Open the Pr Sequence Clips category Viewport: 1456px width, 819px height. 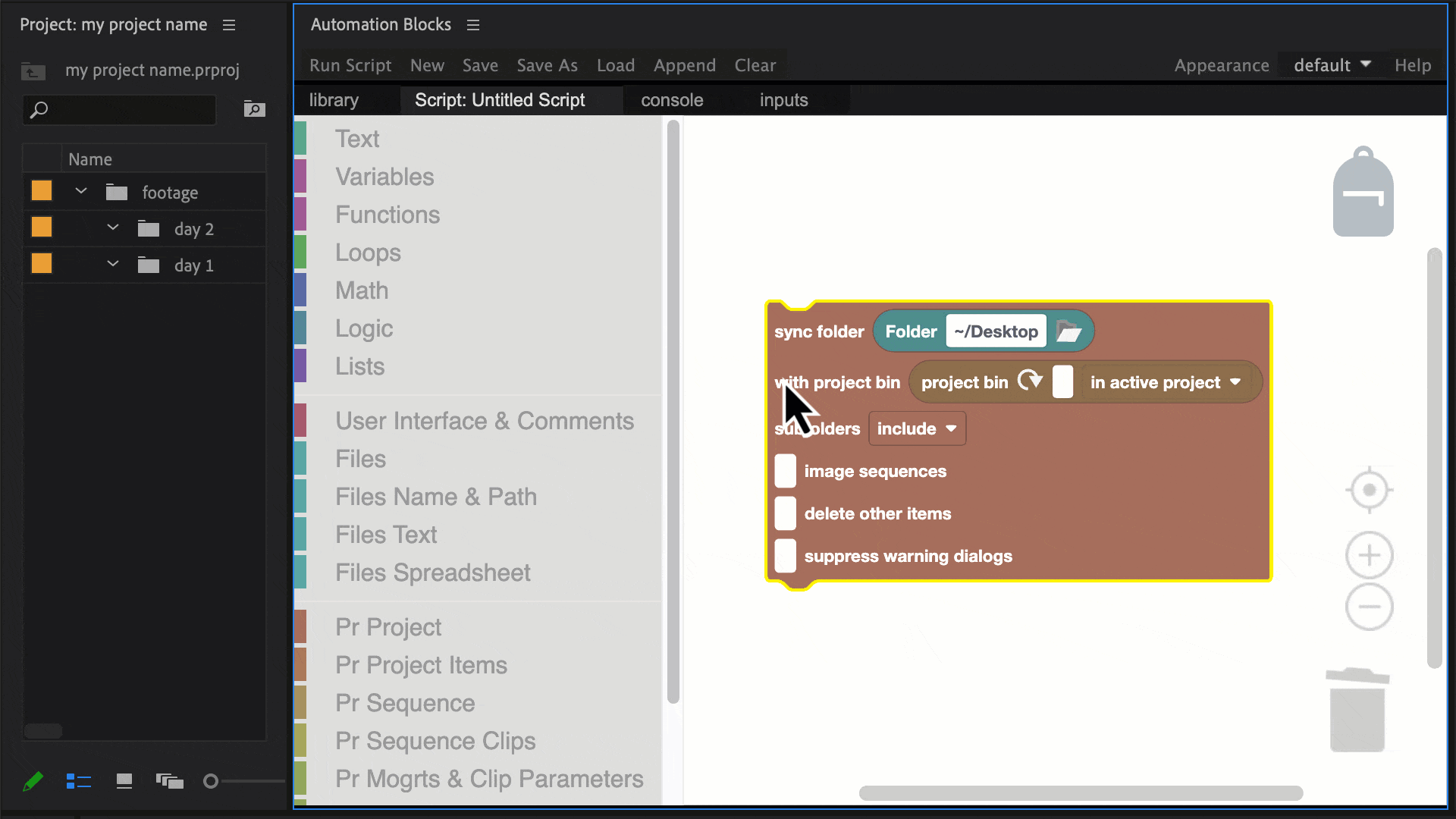pyautogui.click(x=435, y=741)
